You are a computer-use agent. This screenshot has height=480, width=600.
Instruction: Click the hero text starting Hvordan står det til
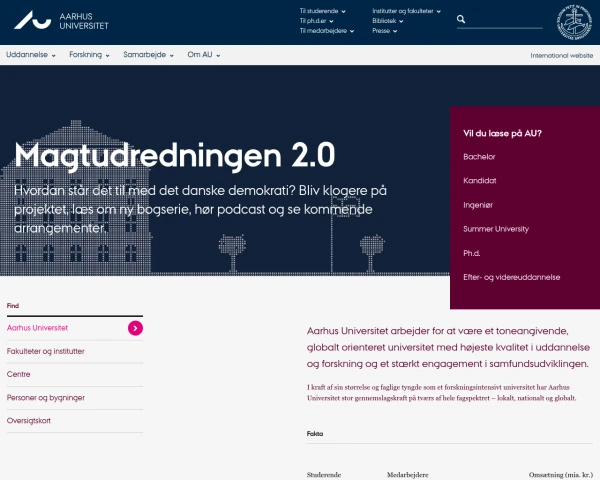point(201,209)
